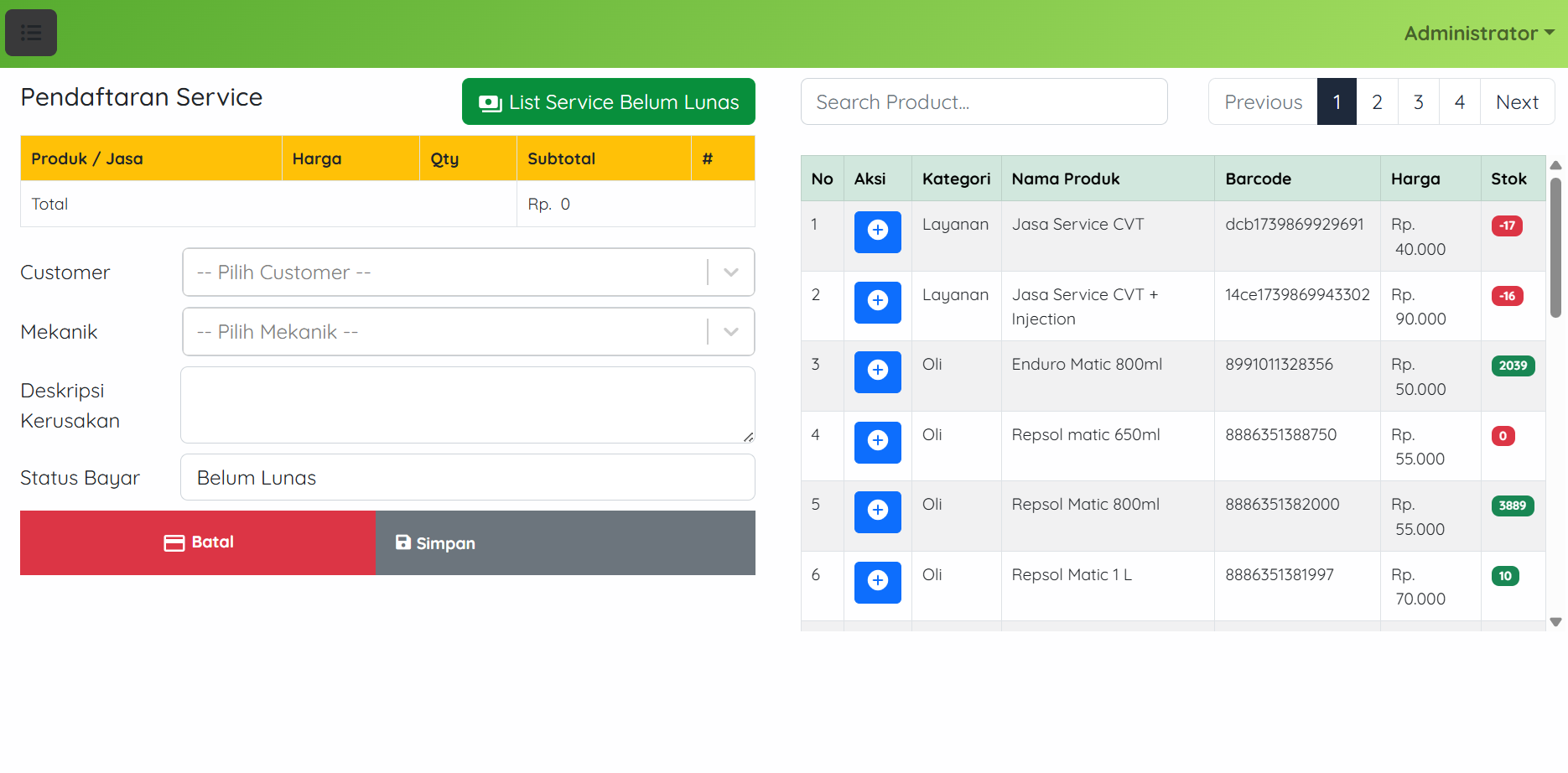Open List Service Belum Lunas
The height and width of the screenshot is (773, 1568).
point(608,102)
